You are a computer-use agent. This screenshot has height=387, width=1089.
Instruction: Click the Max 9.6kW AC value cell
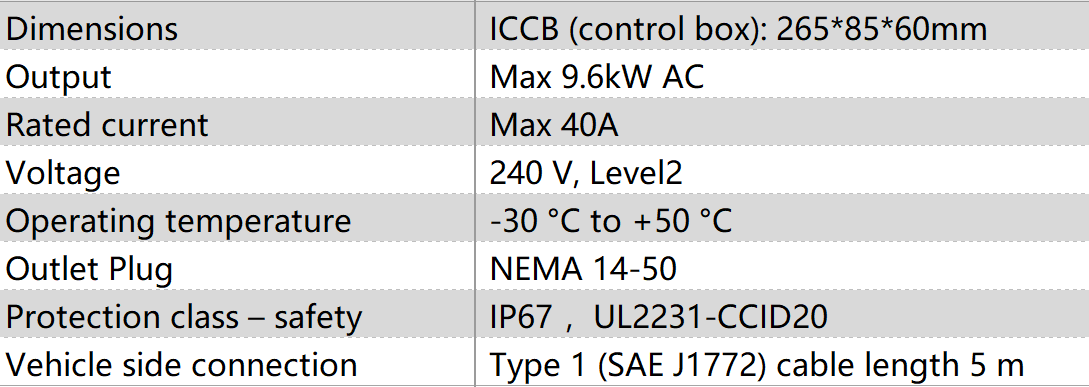782,74
